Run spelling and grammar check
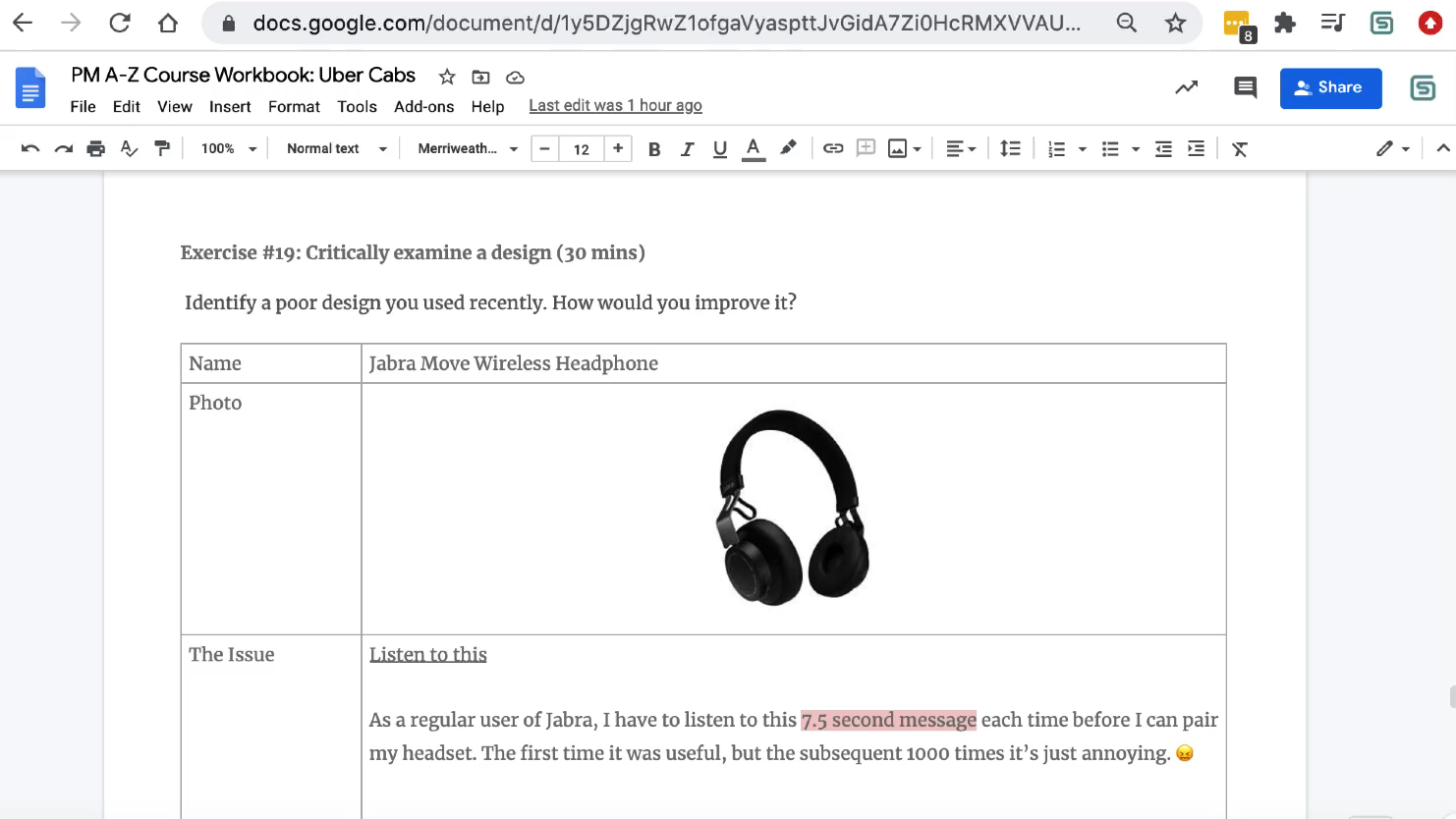 point(129,148)
